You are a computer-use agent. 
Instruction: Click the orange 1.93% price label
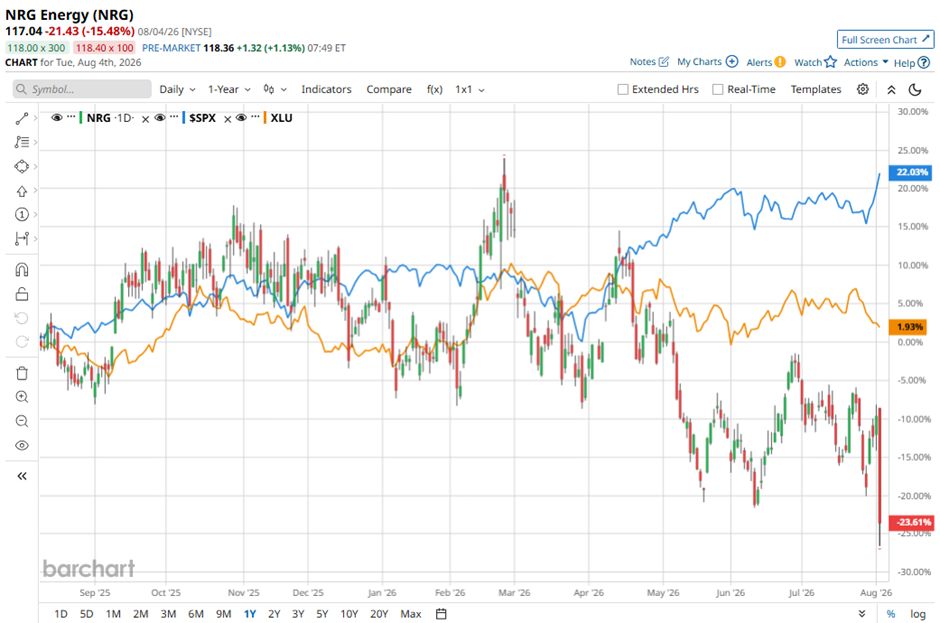[909, 327]
